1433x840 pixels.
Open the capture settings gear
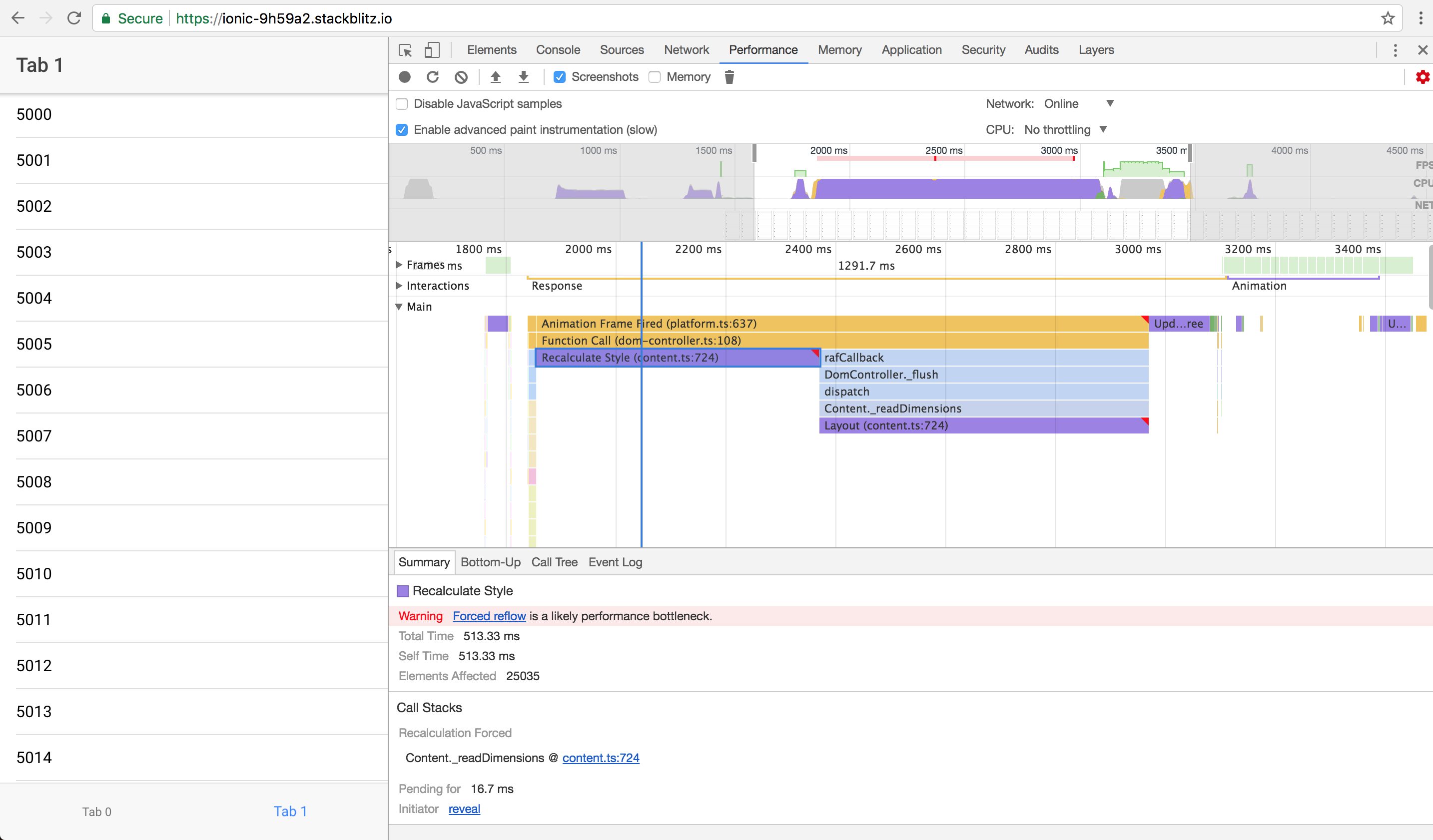1422,77
